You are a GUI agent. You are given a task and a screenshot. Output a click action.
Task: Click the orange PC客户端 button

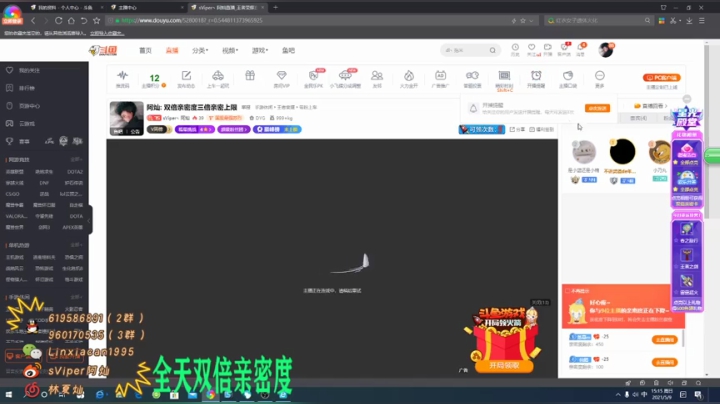pos(662,78)
